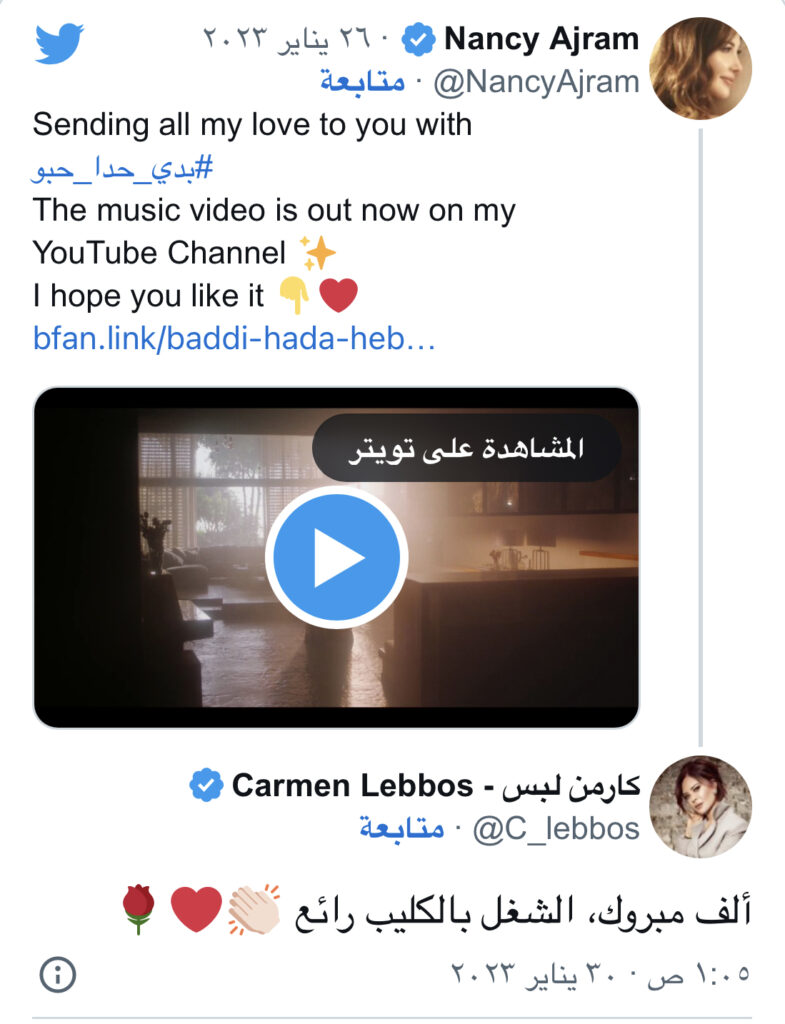785x1024 pixels.
Task: Click the 'Sending all my love' tweet text
Action: point(252,125)
